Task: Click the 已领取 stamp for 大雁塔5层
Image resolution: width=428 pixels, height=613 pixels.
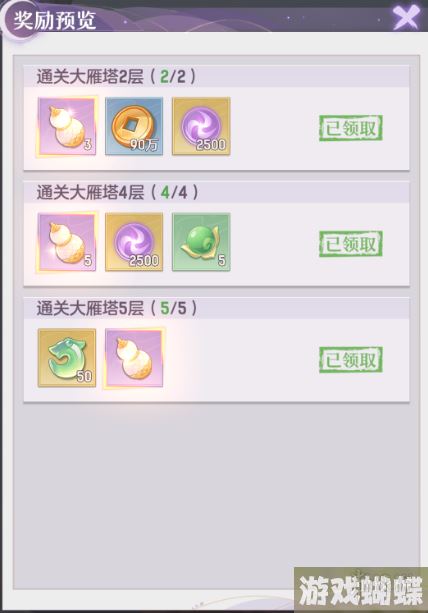Action: (351, 359)
